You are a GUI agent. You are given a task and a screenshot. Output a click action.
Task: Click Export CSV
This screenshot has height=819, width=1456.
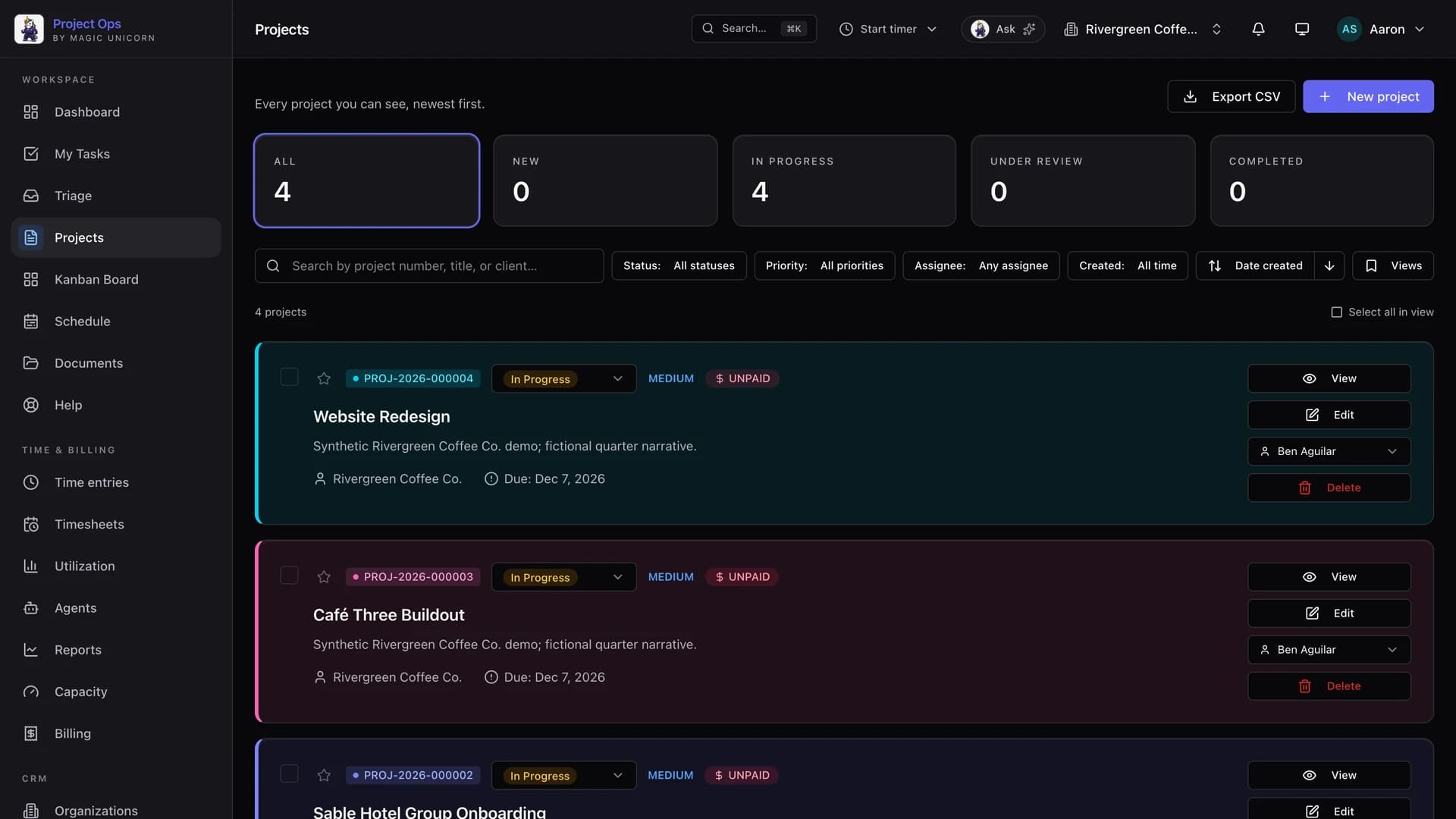(x=1231, y=96)
